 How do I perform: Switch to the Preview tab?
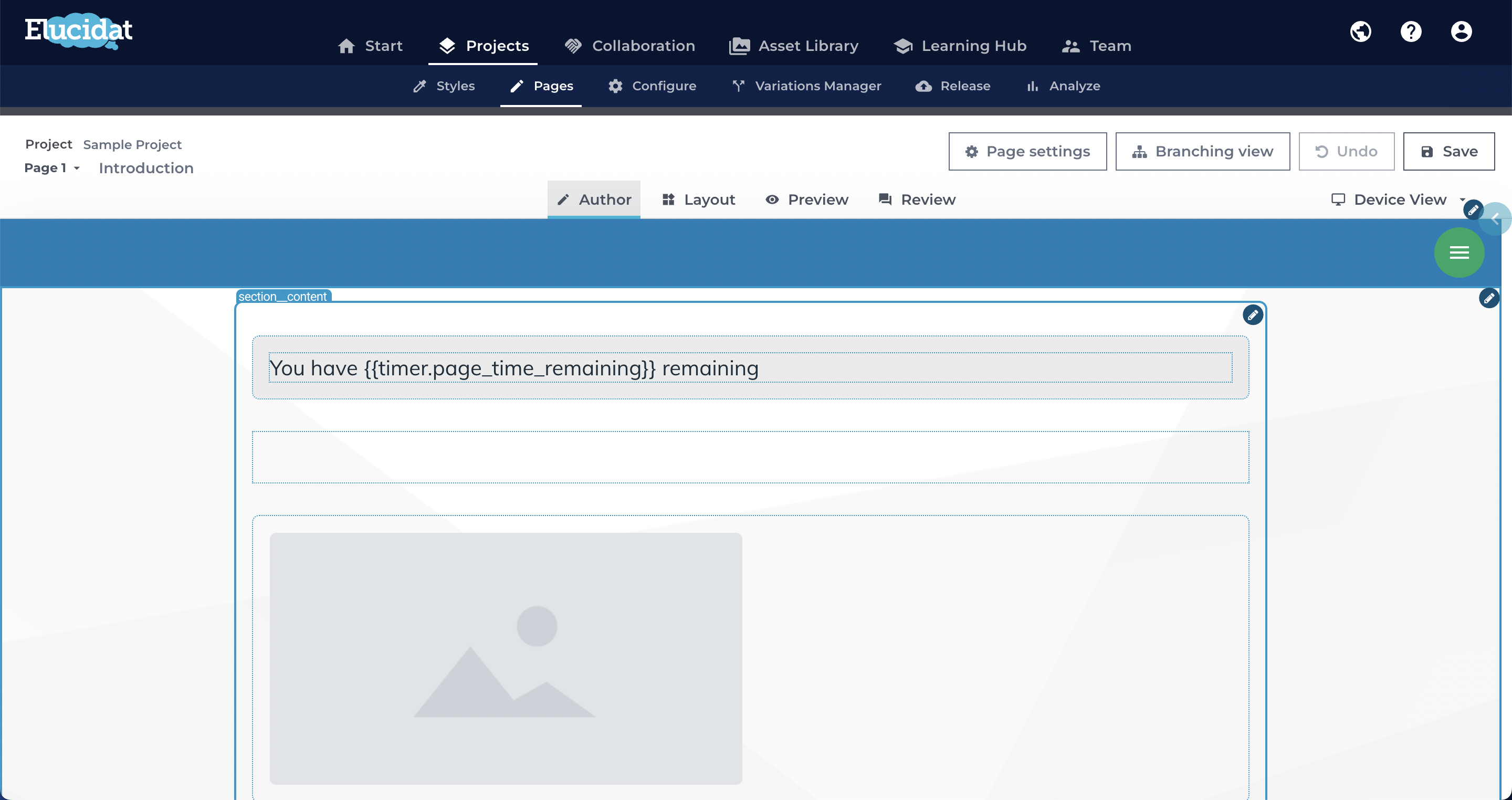tap(807, 199)
